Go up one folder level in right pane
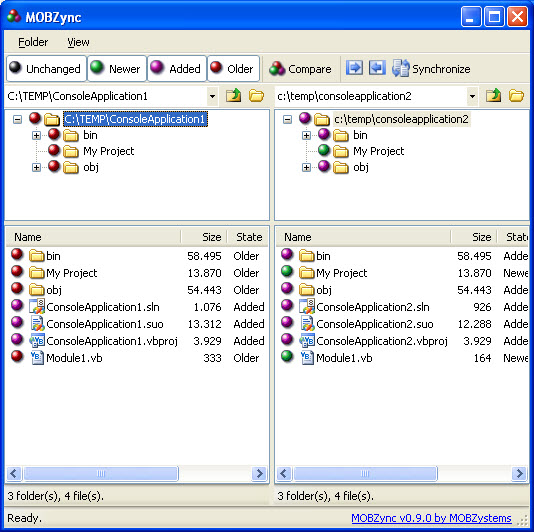 coord(493,96)
